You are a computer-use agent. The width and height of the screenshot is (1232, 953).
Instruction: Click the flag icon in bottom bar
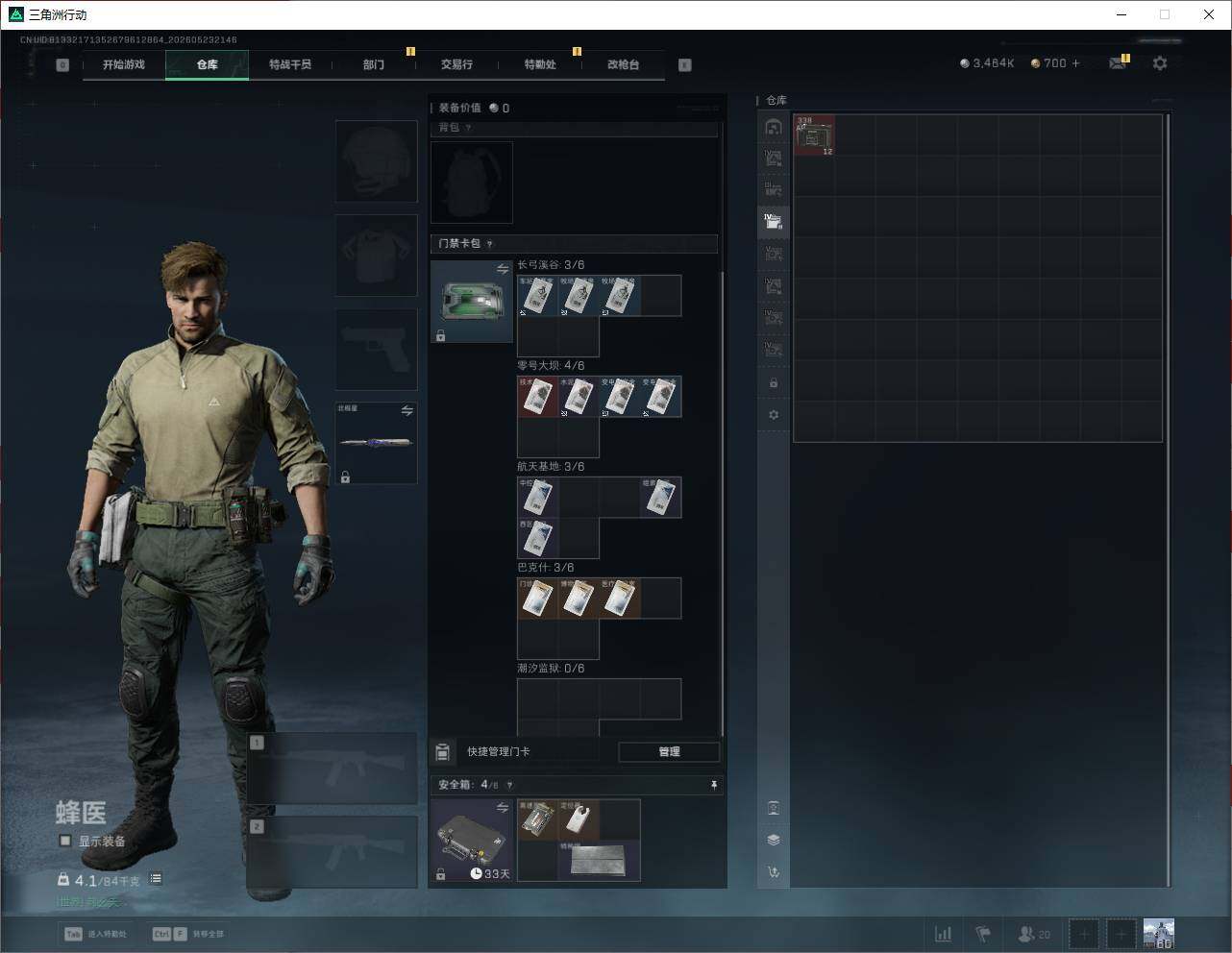(983, 934)
